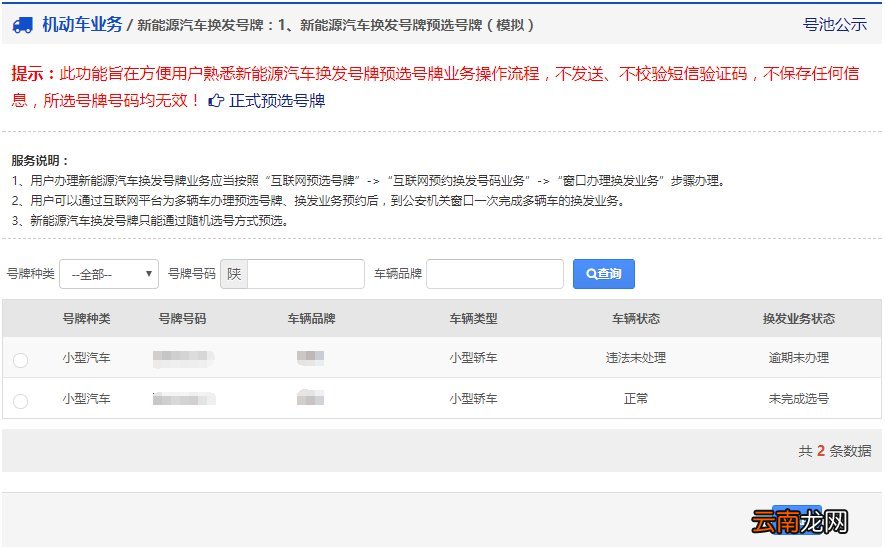Click the 正常 vehicle status cell
The height and width of the screenshot is (550, 885).
tap(636, 399)
